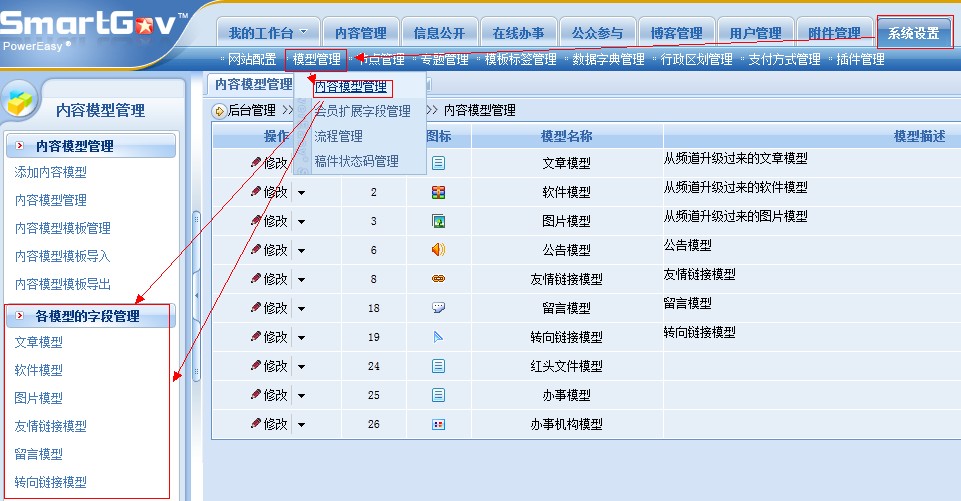Open the 用户管理 top tab

tap(756, 34)
